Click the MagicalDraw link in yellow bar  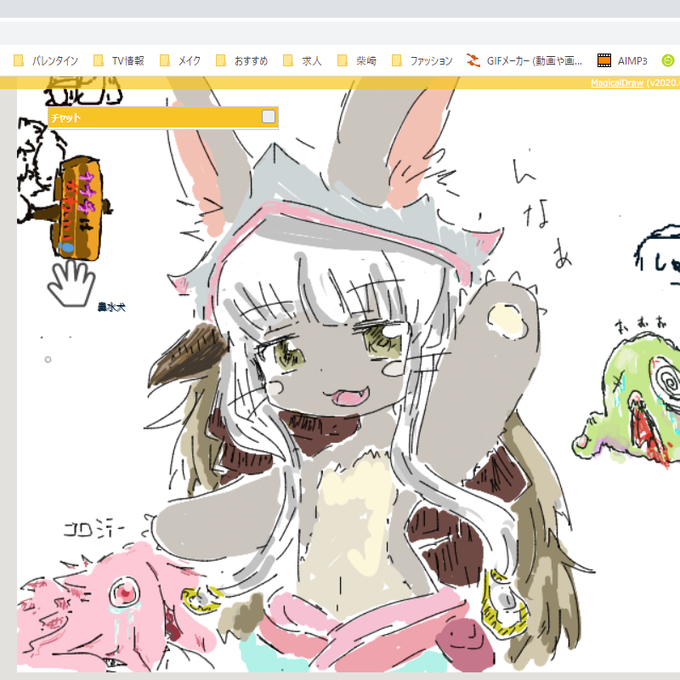tap(617, 83)
